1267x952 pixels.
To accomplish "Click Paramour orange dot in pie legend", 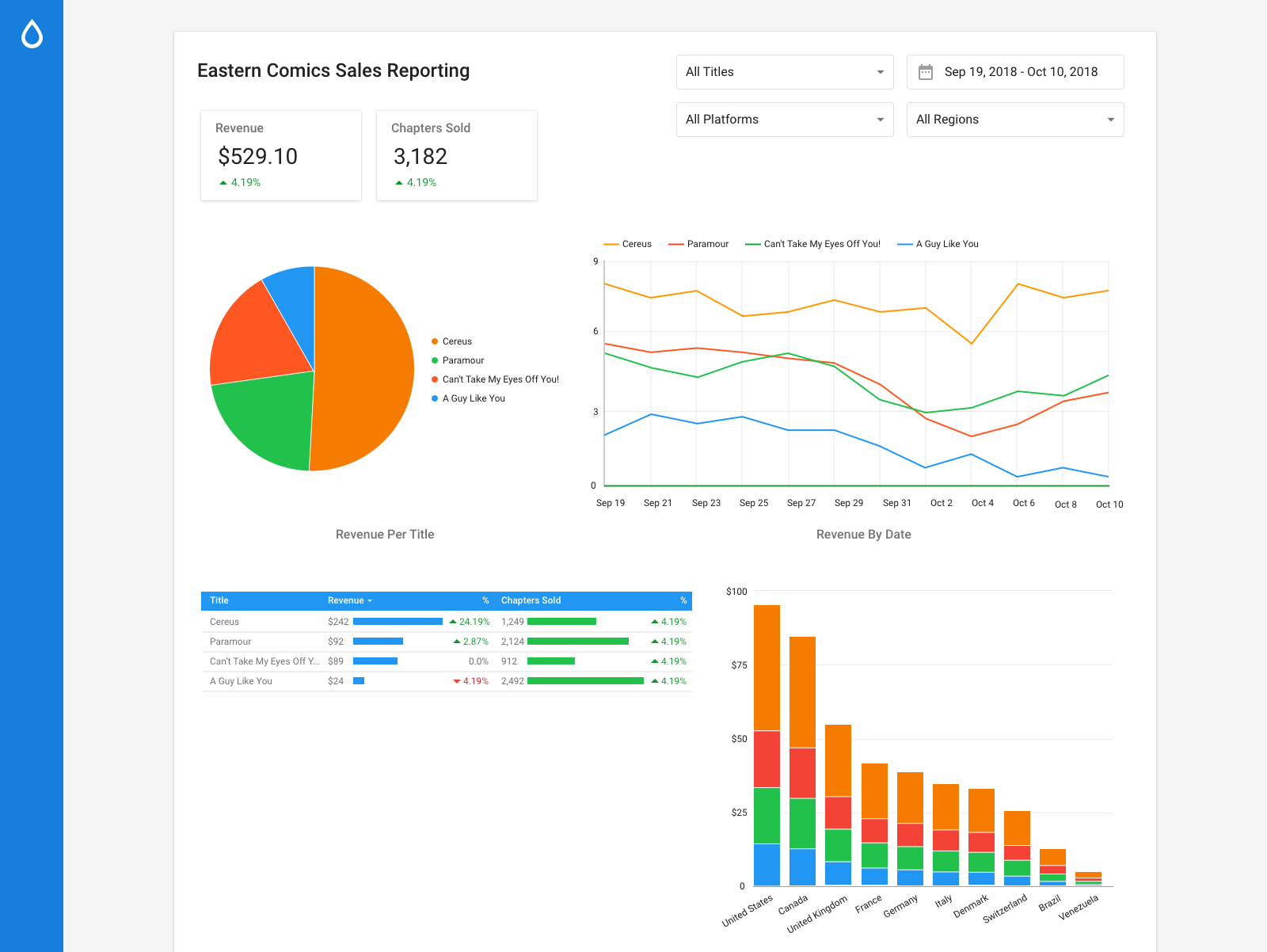I will click(x=435, y=360).
